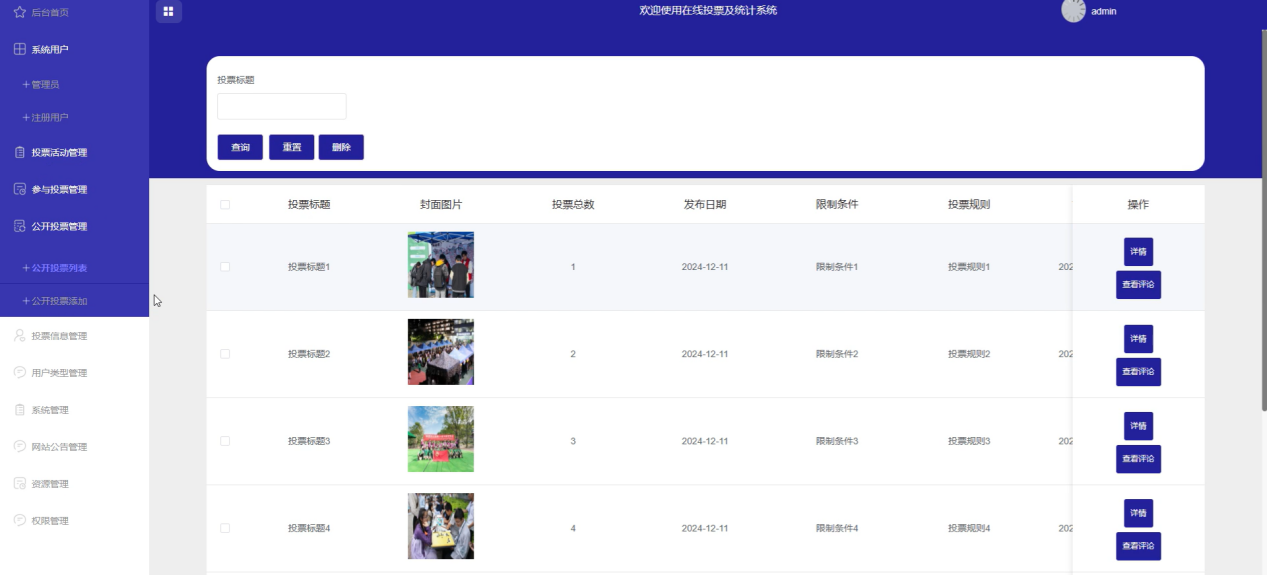The height and width of the screenshot is (575, 1267).
Task: Click the 投票规则2 cell
Action: 969,354
